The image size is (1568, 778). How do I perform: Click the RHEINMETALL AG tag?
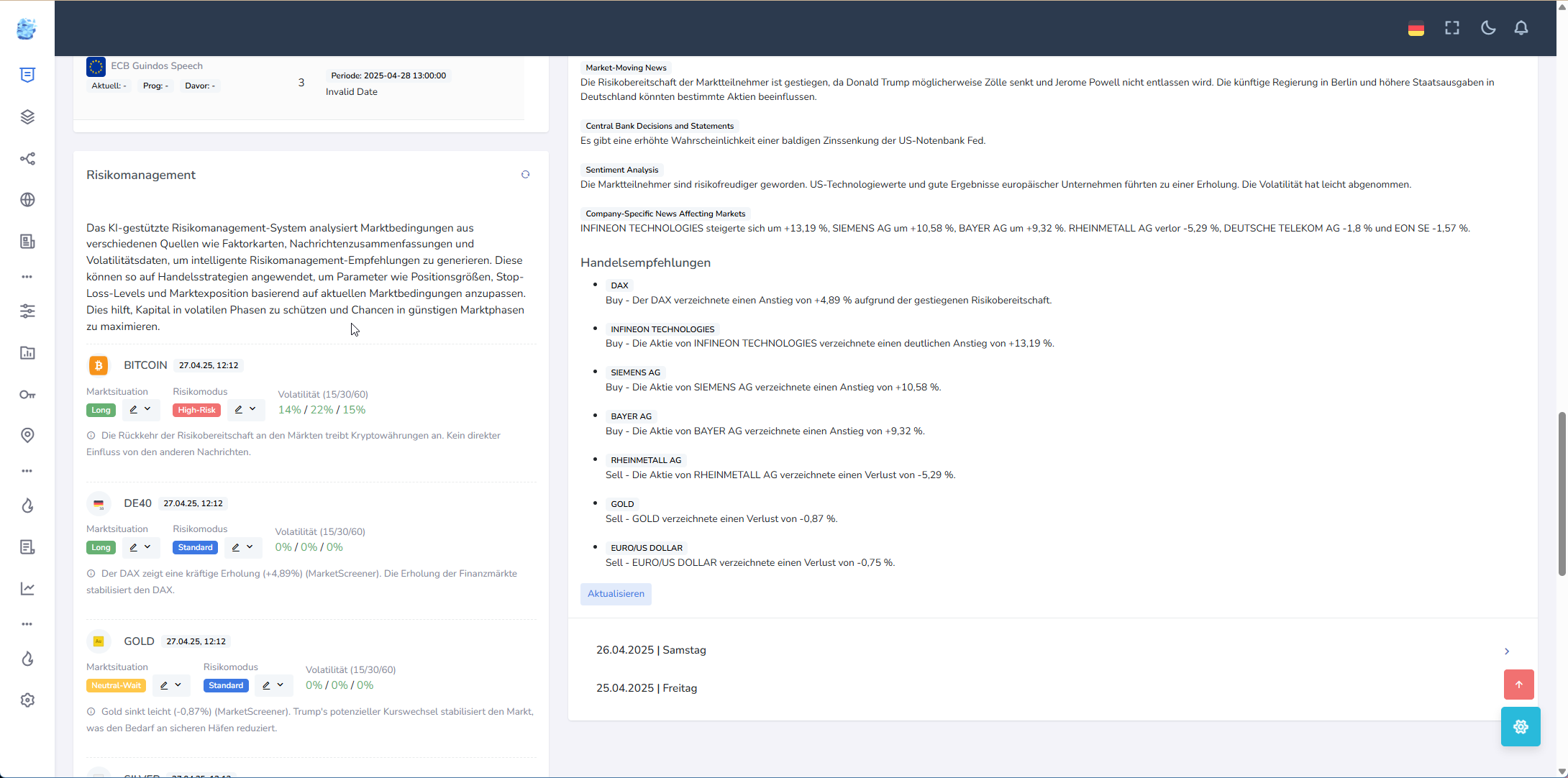pyautogui.click(x=646, y=460)
